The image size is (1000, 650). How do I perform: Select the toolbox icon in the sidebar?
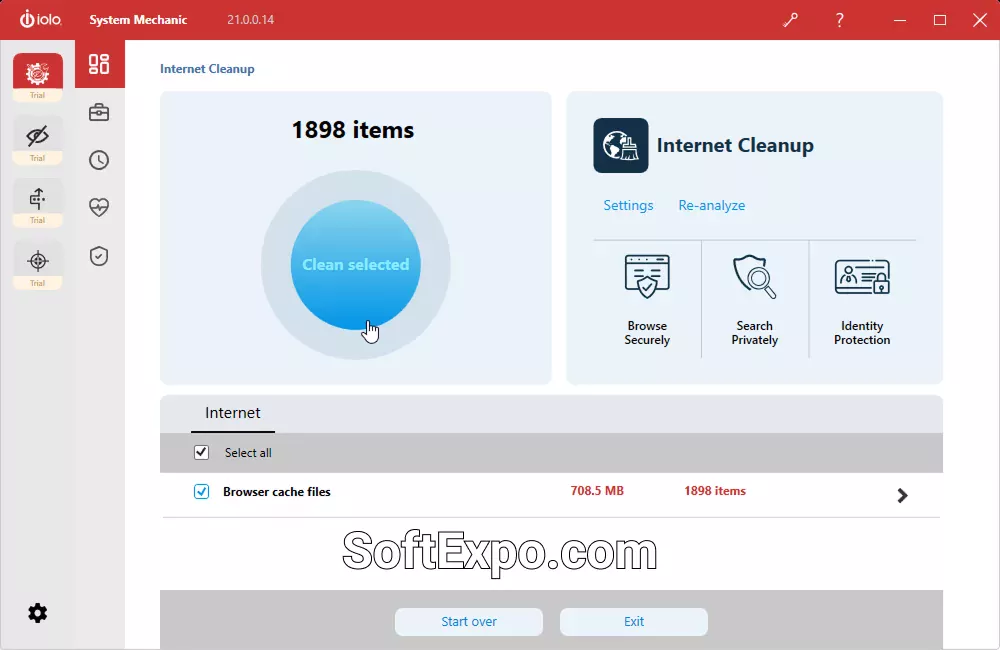tap(98, 112)
